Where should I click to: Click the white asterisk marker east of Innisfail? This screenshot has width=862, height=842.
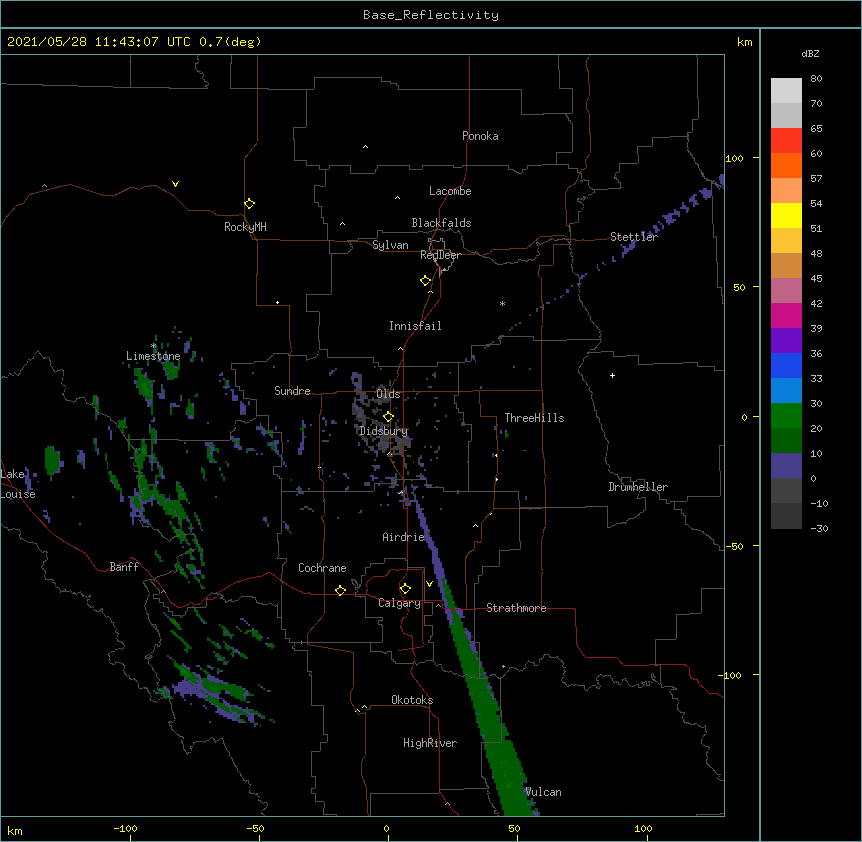(502, 303)
